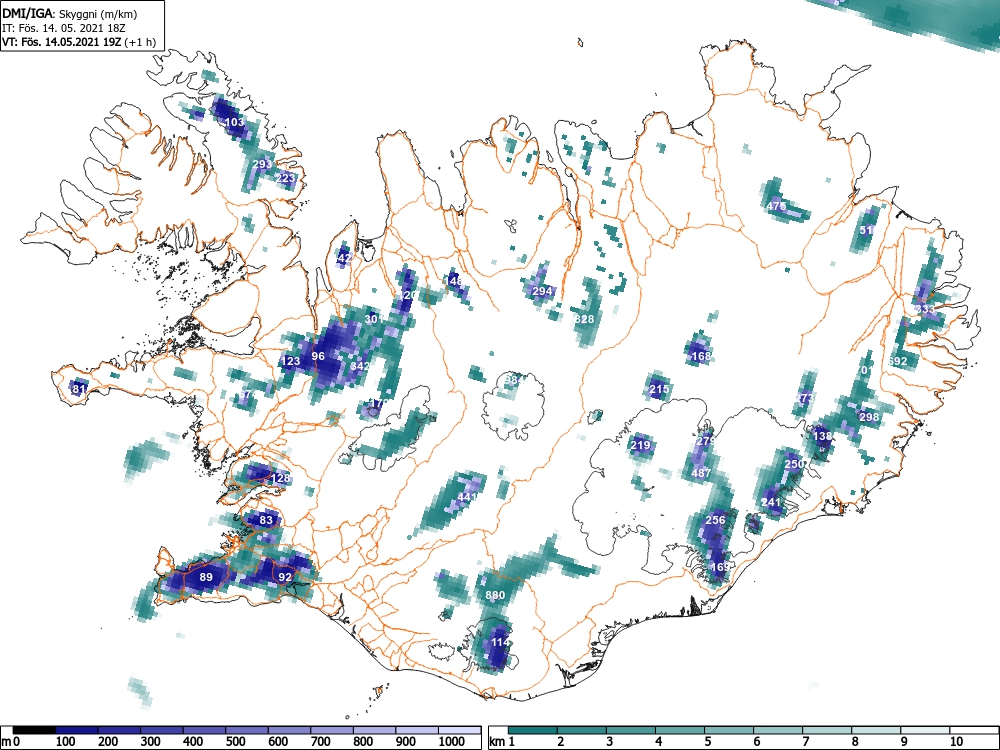
Task: Click the visibility value 223
Action: click(286, 178)
